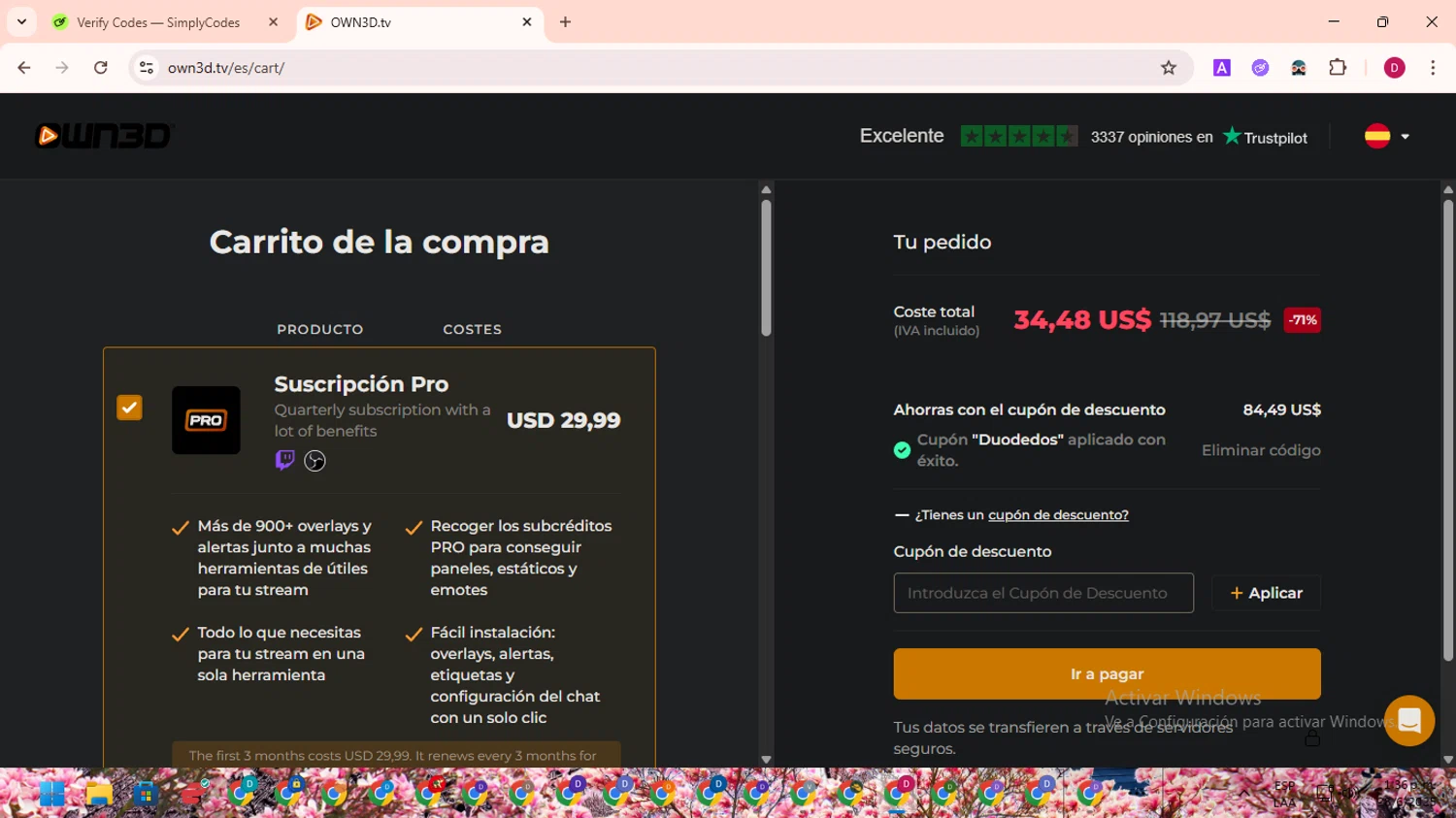Click the Duodedos coupon success check icon
This screenshot has width=1456, height=818.
tap(902, 450)
